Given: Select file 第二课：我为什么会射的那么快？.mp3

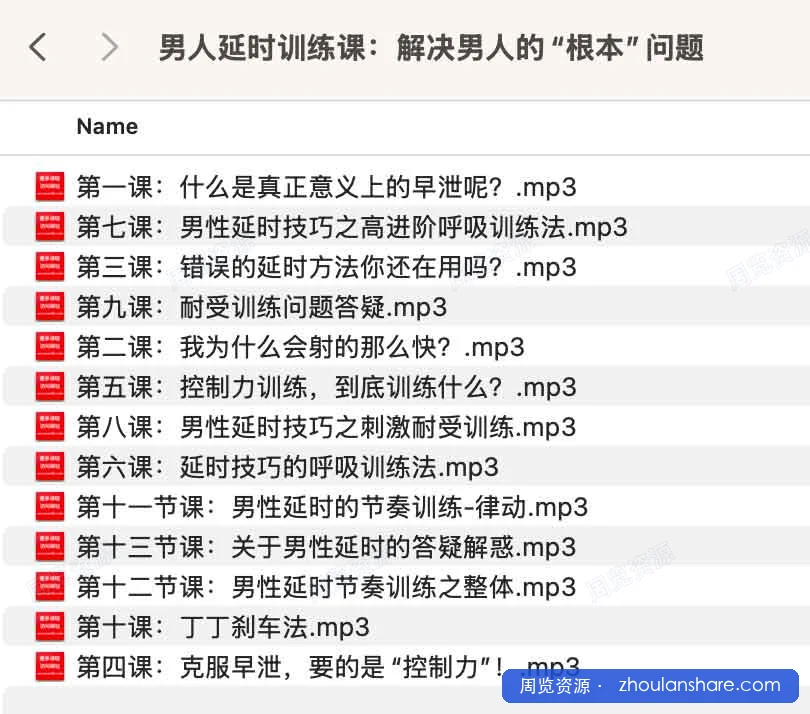Looking at the screenshot, I should pos(301,347).
